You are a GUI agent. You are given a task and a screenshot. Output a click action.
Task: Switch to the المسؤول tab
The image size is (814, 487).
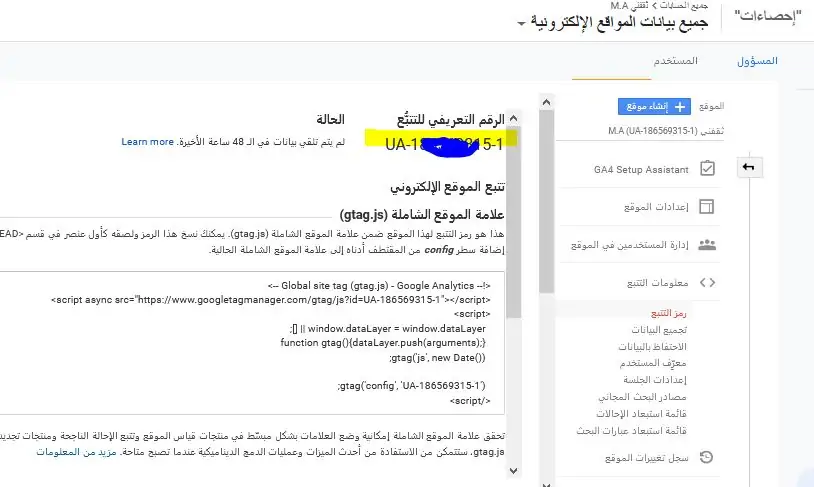[x=757, y=61]
